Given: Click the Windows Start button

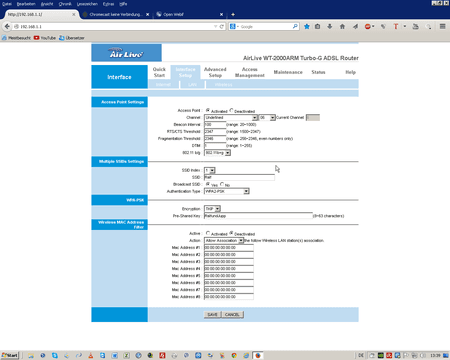Looking at the screenshot, I should [x=10, y=355].
